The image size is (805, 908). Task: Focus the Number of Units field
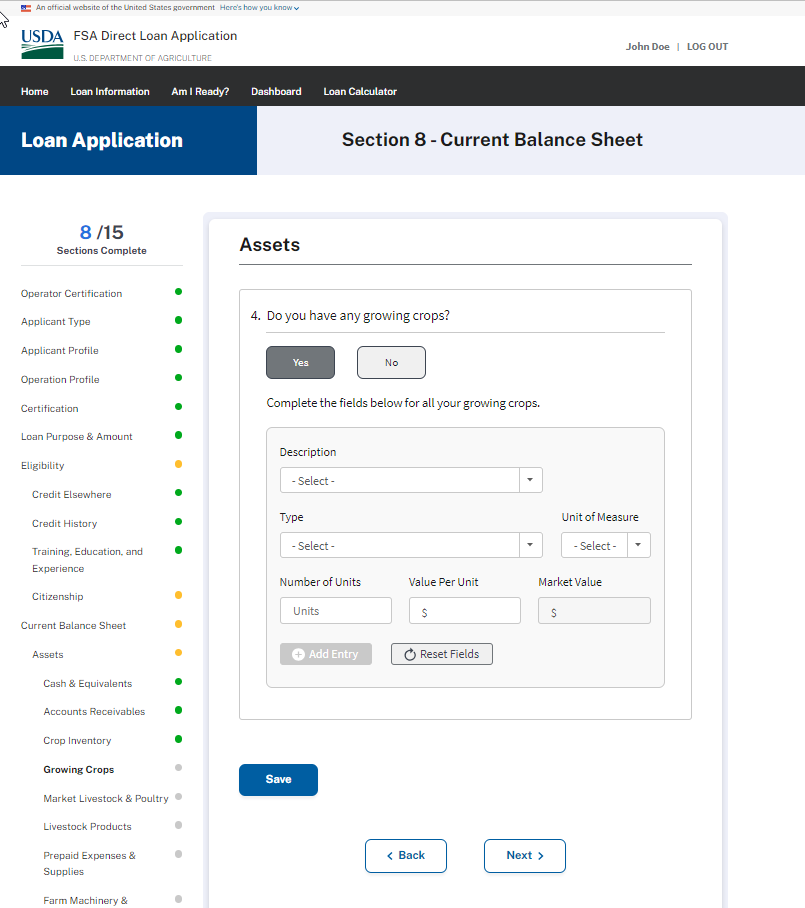coord(336,611)
